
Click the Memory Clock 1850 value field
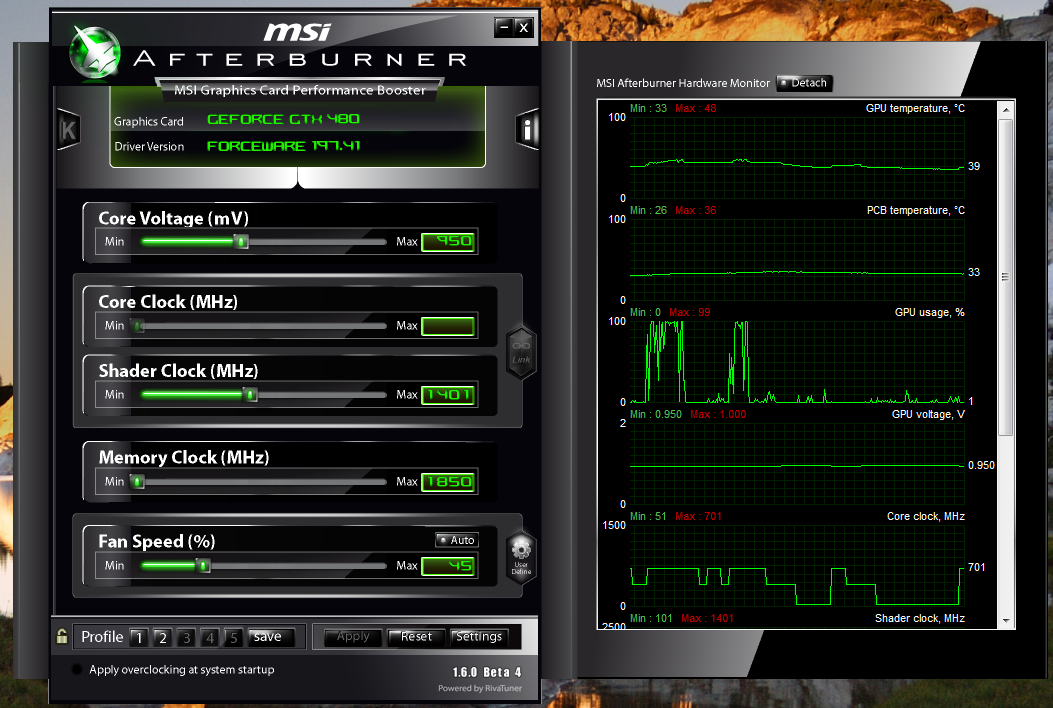[x=448, y=482]
